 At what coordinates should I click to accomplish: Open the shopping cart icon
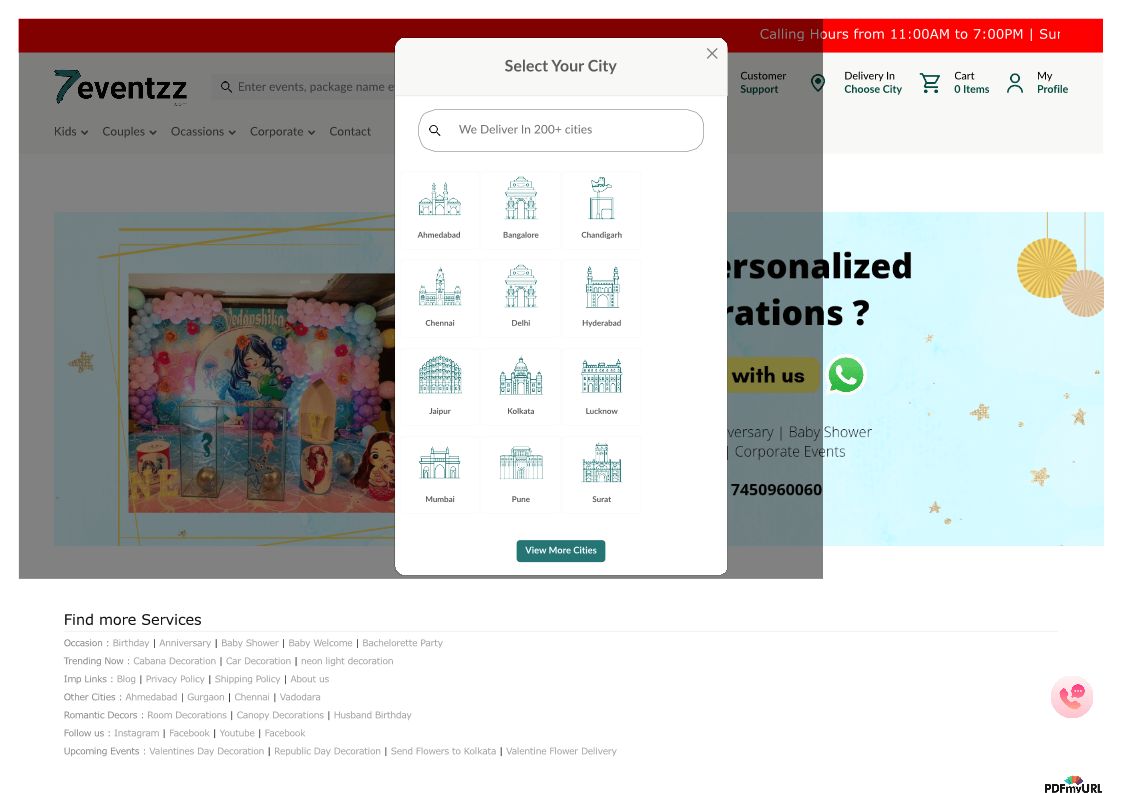click(930, 83)
